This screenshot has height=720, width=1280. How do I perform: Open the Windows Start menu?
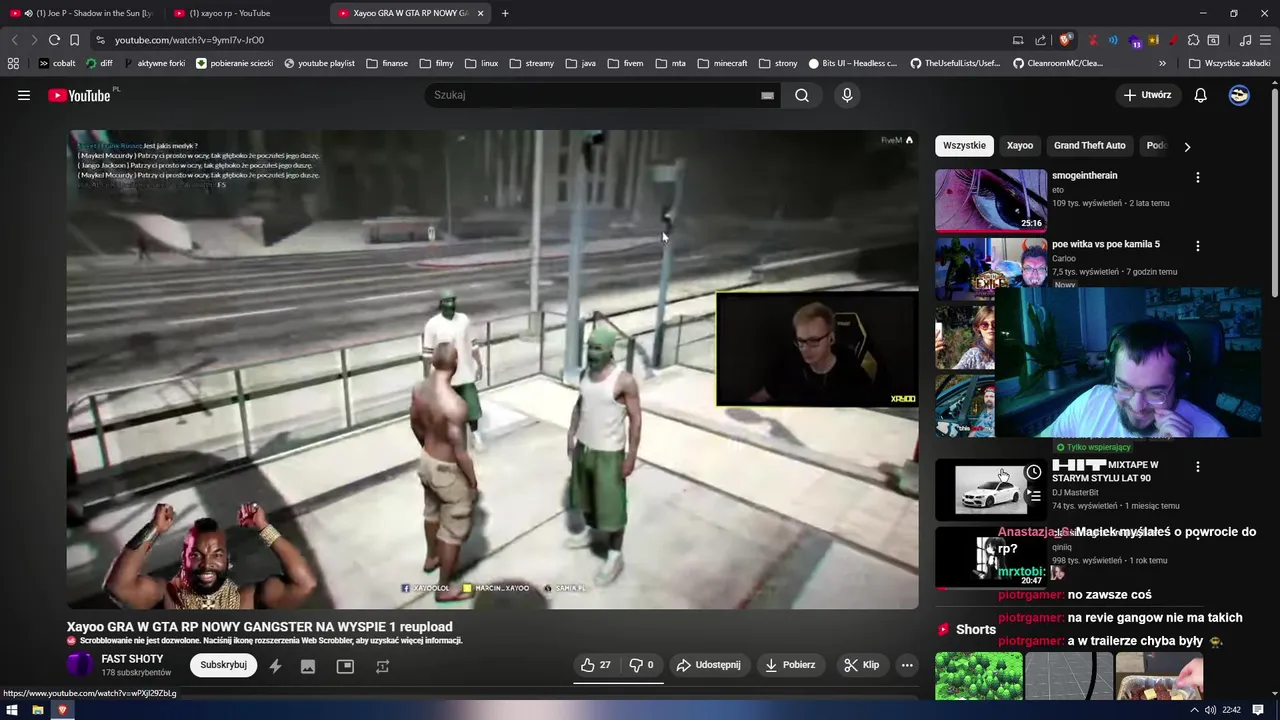[x=12, y=710]
